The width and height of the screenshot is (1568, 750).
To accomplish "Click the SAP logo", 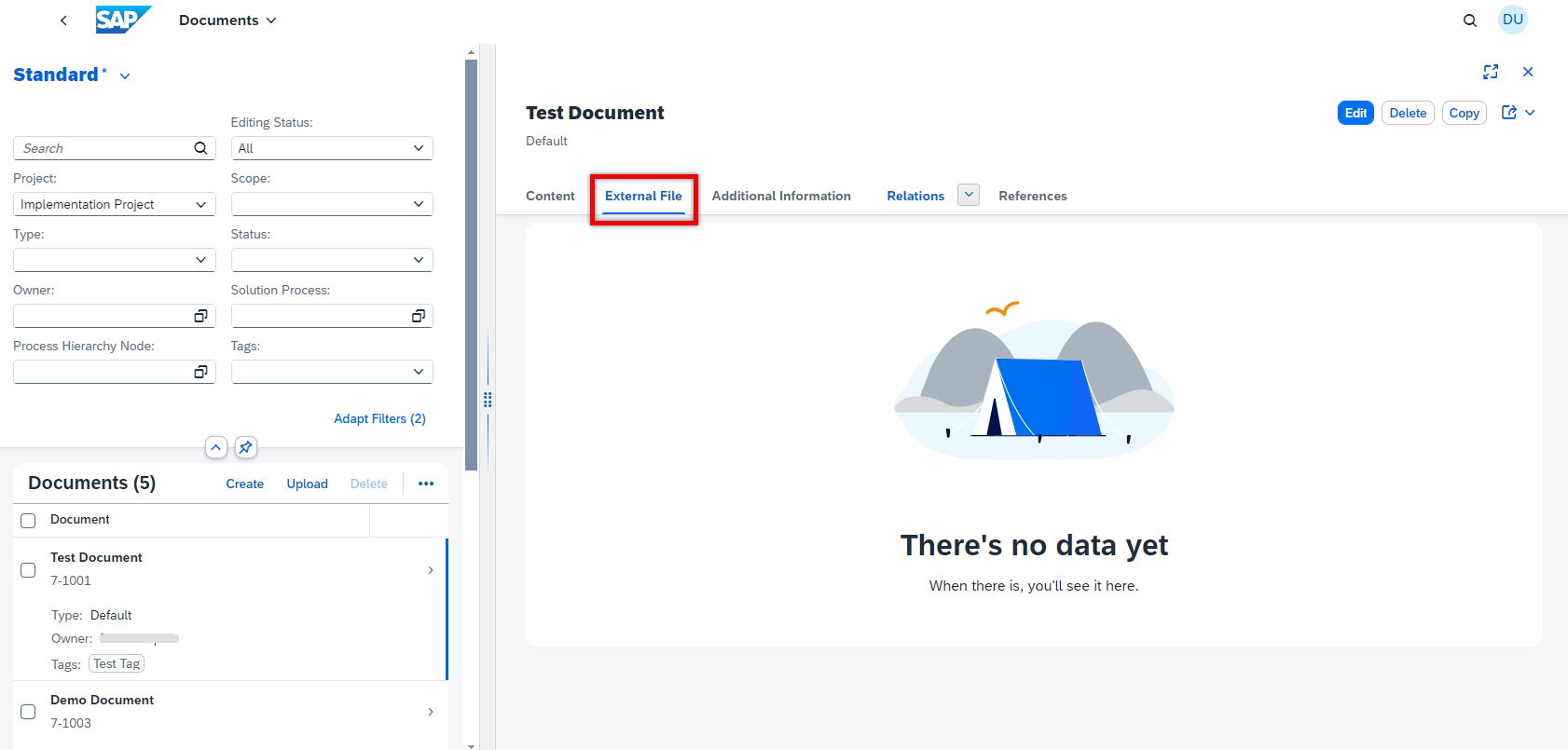I will (122, 20).
